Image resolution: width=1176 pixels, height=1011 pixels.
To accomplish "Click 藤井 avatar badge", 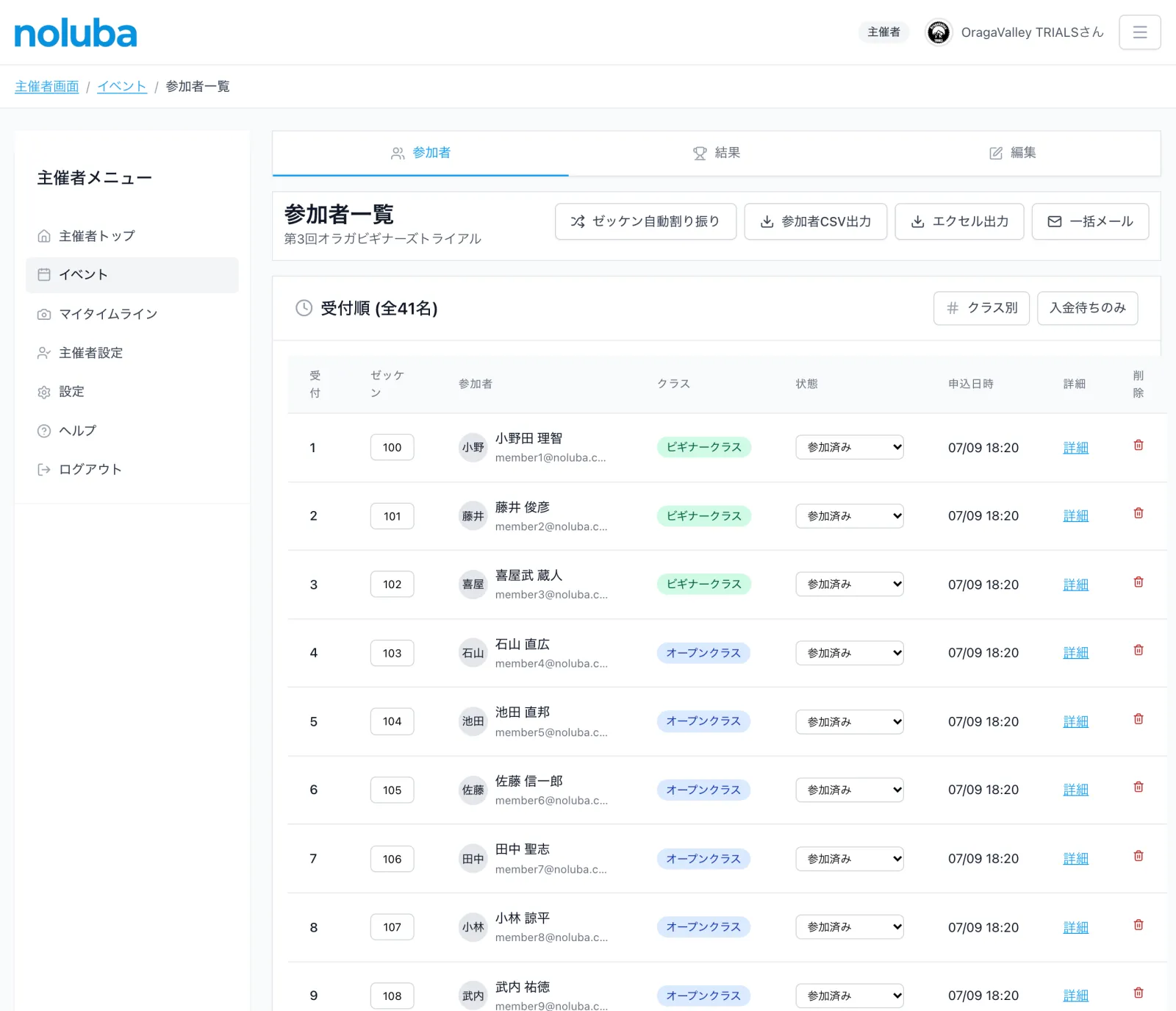I will click(473, 516).
